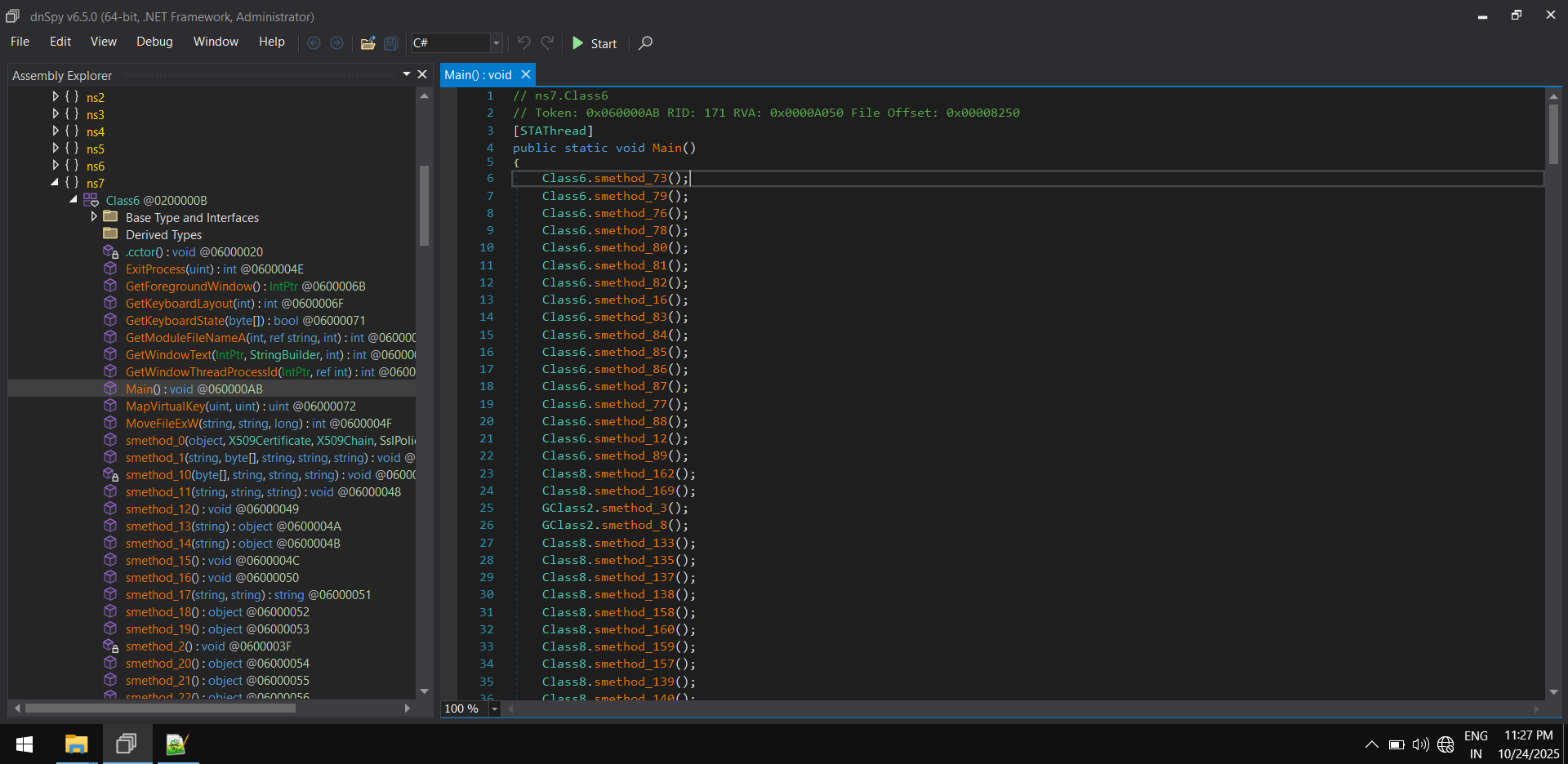Select the Derived Types folder under Class6
This screenshot has width=1568, height=764.
[x=163, y=234]
